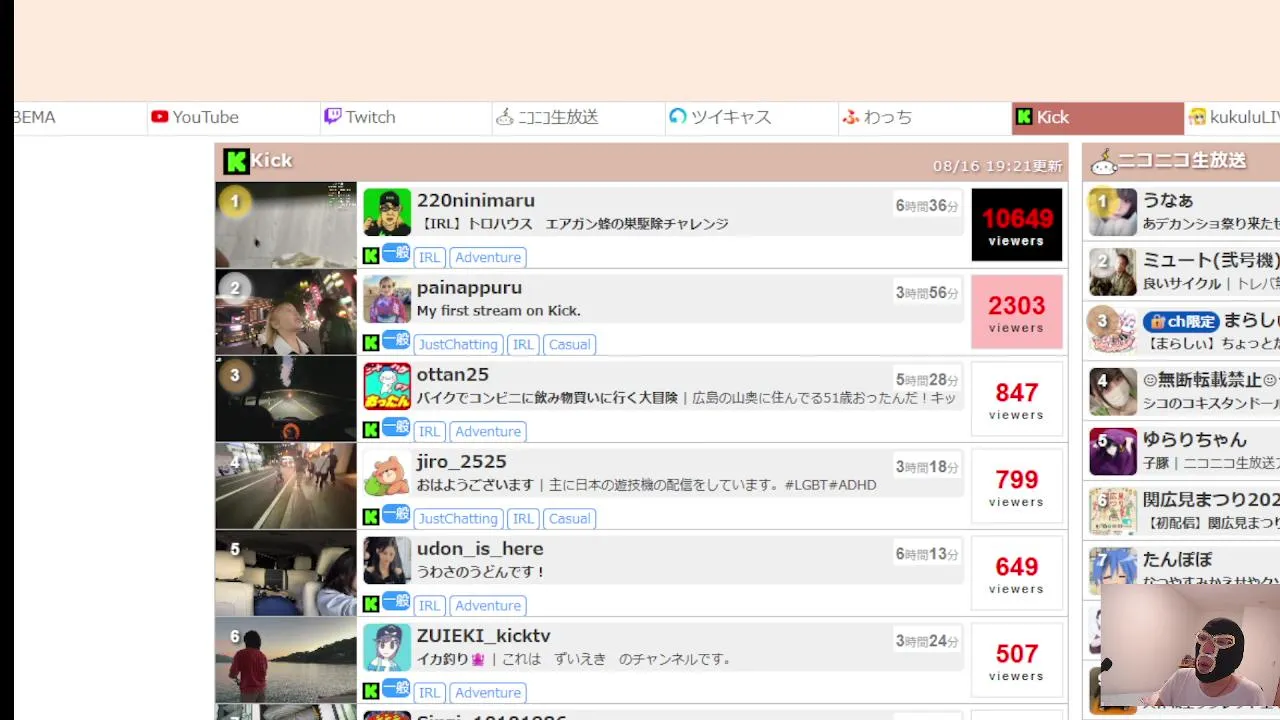Select the Kick tab
This screenshot has height=720, width=1280.
[1098, 117]
